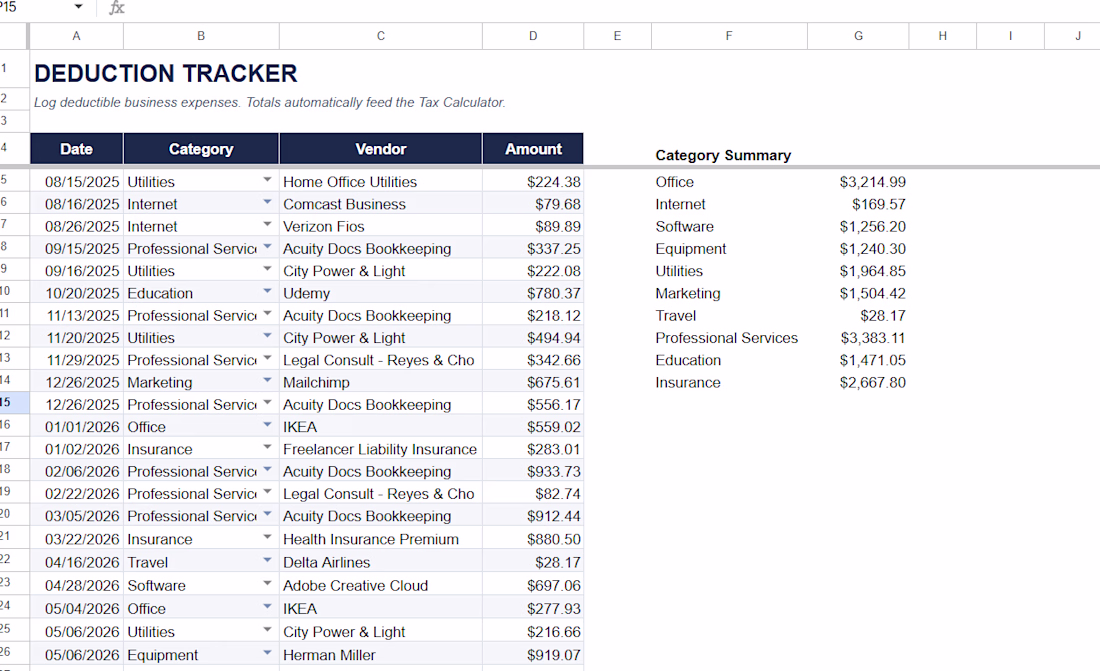
Task: Open category dropdown for Udemy row
Action: [267, 292]
